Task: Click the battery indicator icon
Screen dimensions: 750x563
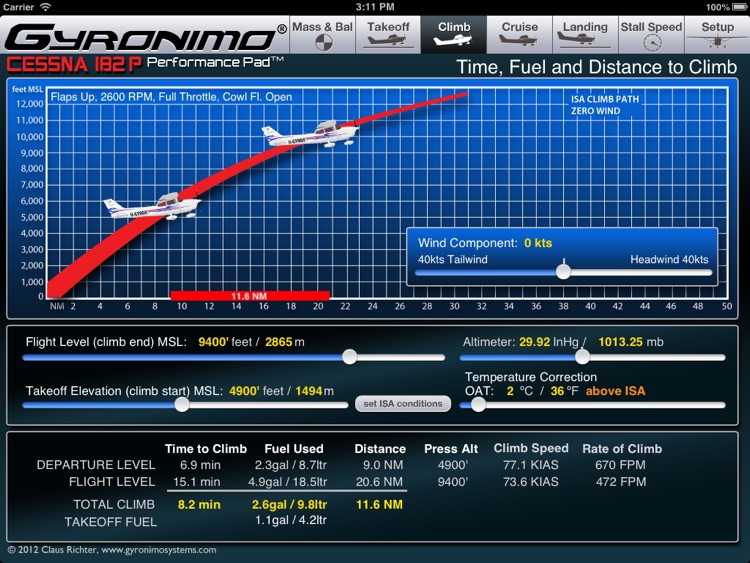Action: click(x=739, y=7)
